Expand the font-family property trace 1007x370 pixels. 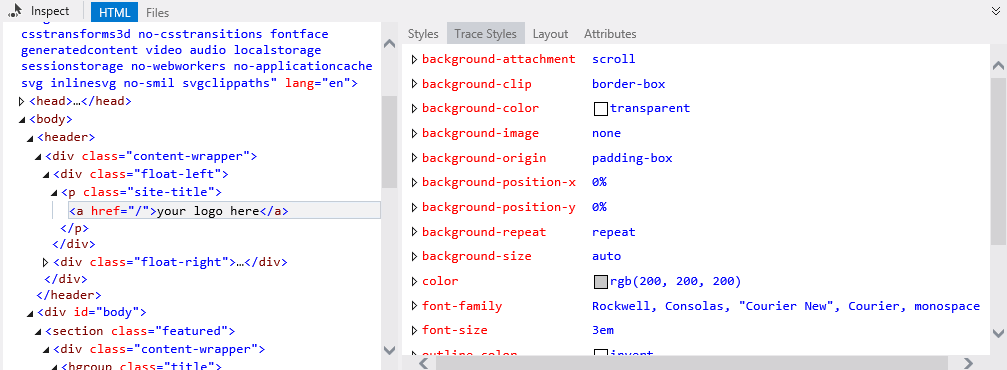point(414,306)
